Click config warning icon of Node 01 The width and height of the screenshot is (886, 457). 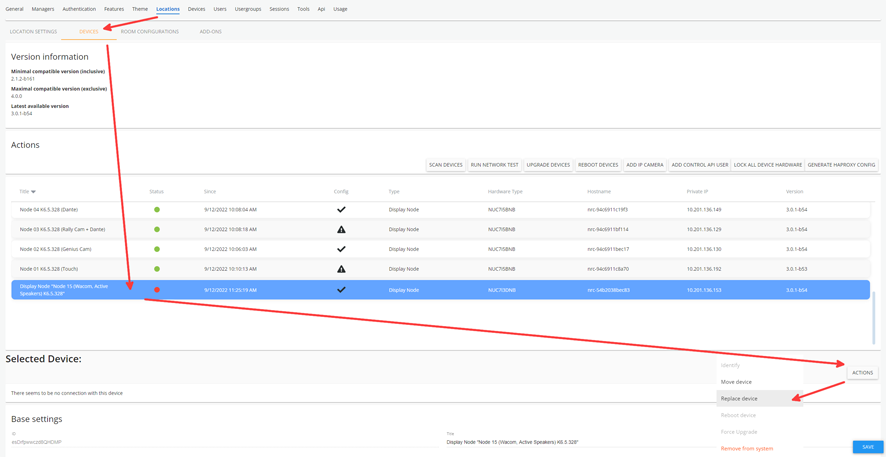click(341, 269)
